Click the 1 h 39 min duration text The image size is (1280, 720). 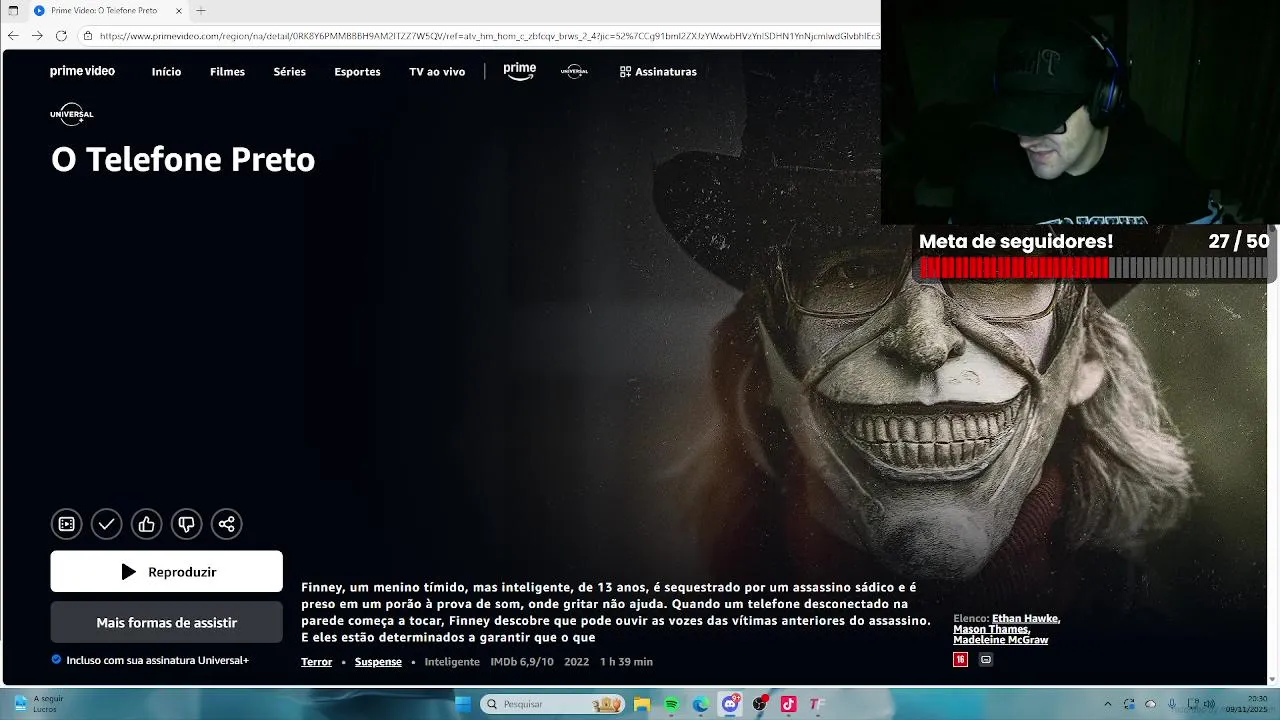click(626, 662)
